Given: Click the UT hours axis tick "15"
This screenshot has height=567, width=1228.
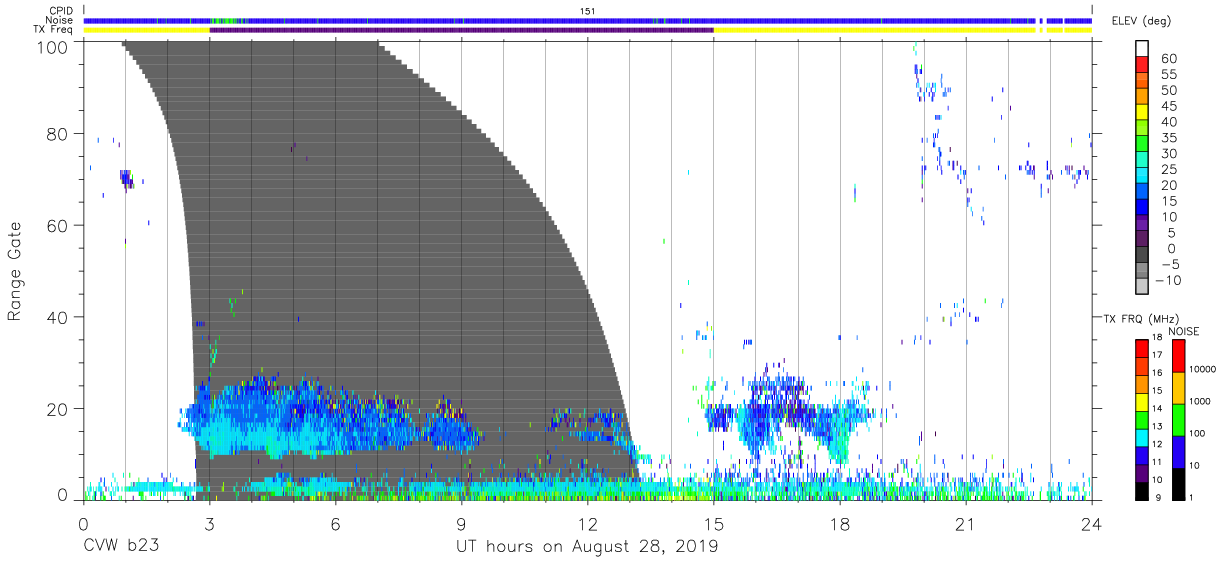Looking at the screenshot, I should (714, 526).
